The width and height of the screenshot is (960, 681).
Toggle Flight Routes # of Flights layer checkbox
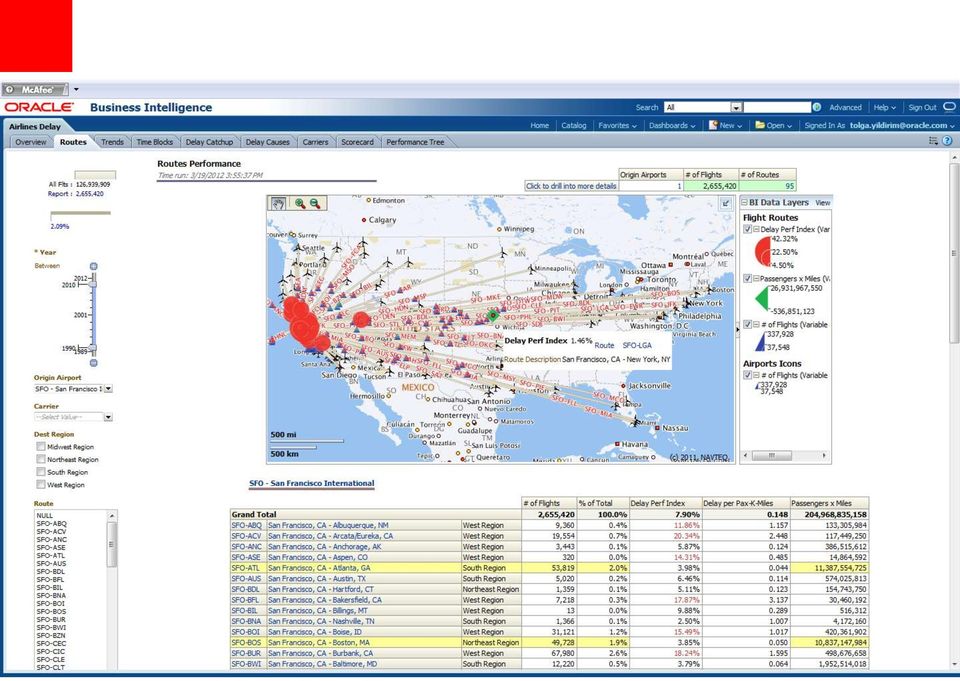click(748, 325)
